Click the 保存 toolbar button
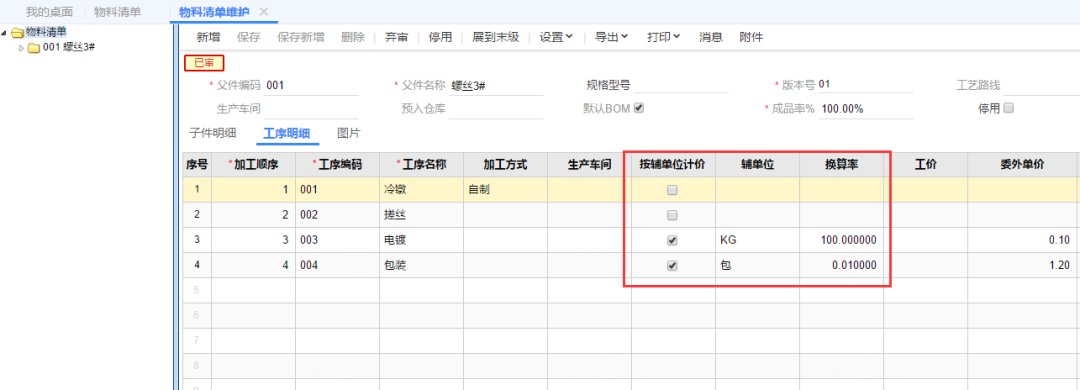The image size is (1080, 390). coord(249,37)
